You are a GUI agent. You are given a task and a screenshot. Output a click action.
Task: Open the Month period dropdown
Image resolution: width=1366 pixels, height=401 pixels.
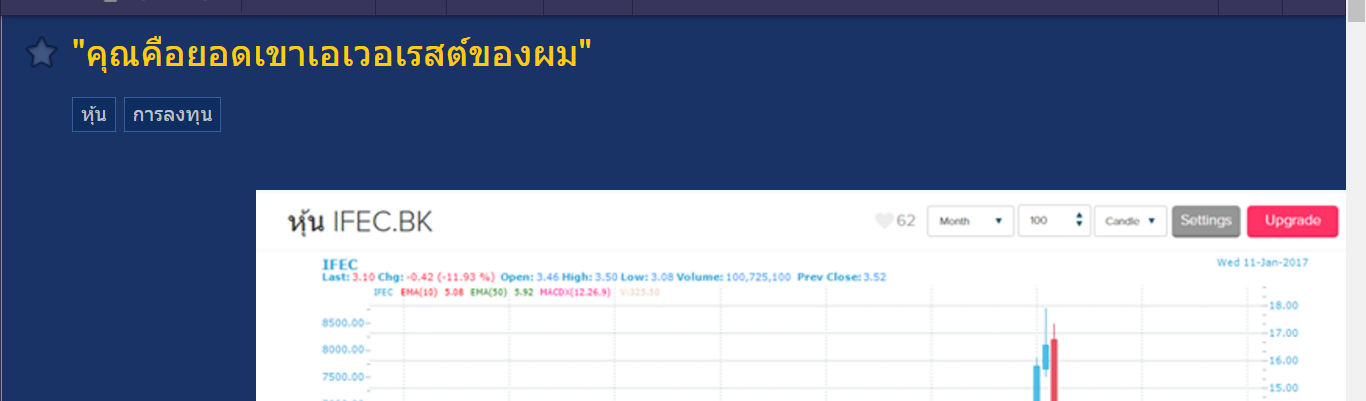click(x=970, y=221)
